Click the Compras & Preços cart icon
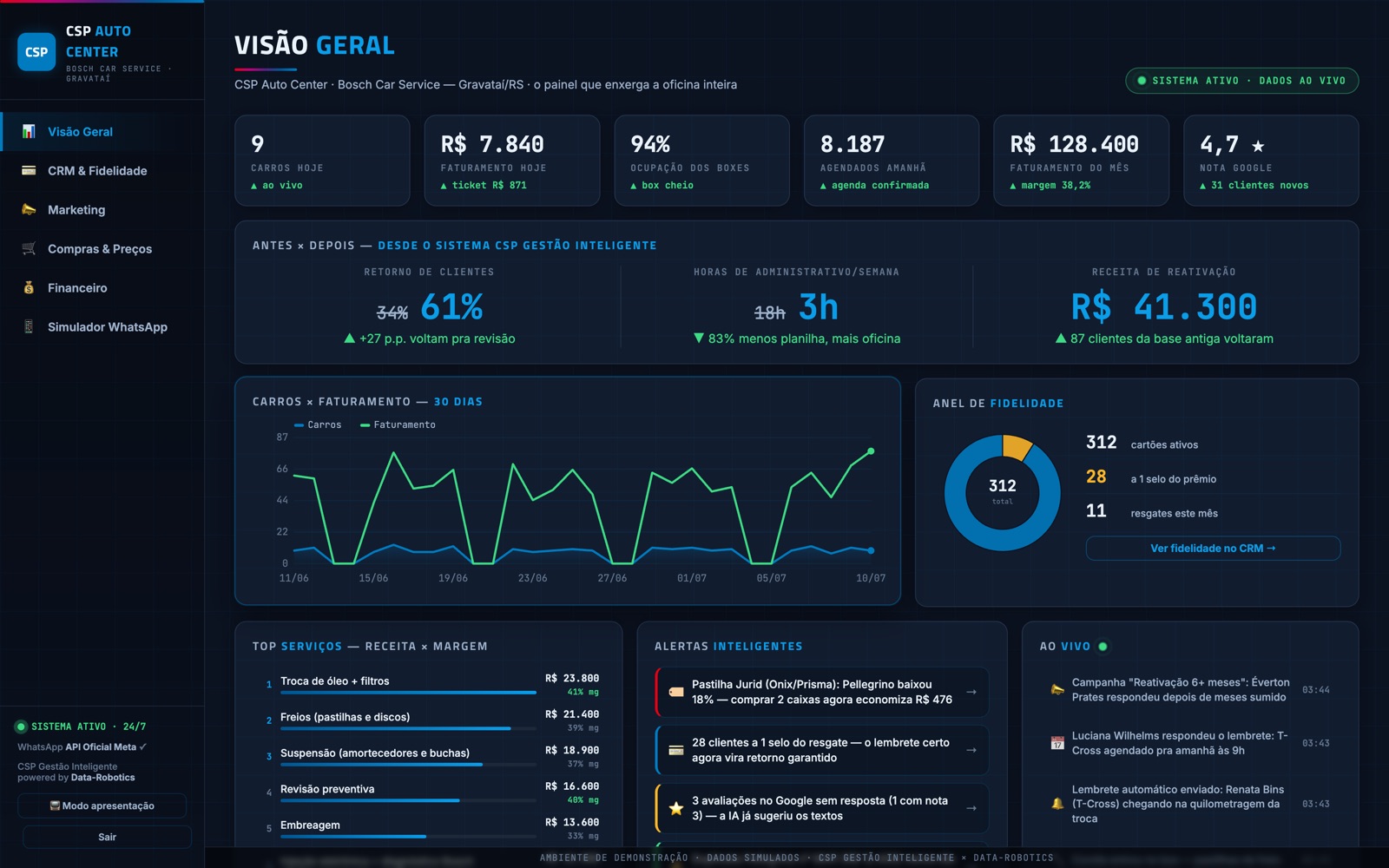The width and height of the screenshot is (1389, 868). tap(29, 249)
